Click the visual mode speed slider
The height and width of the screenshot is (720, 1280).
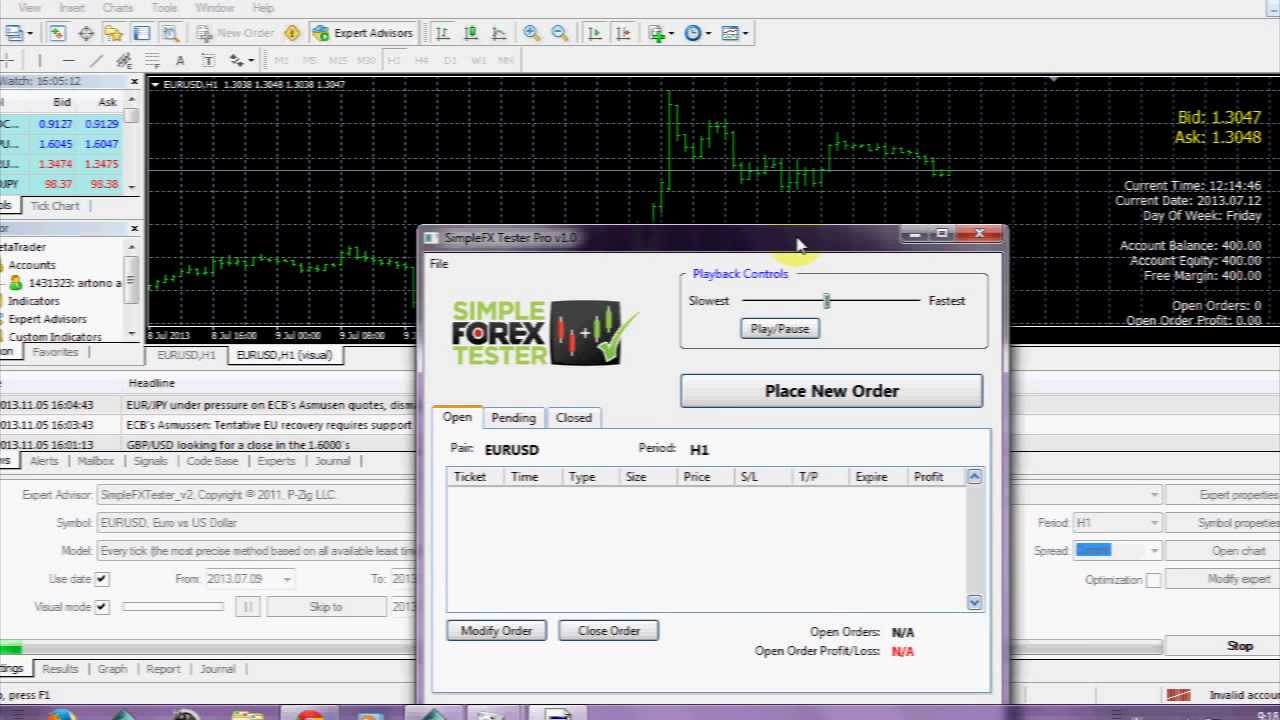(173, 607)
